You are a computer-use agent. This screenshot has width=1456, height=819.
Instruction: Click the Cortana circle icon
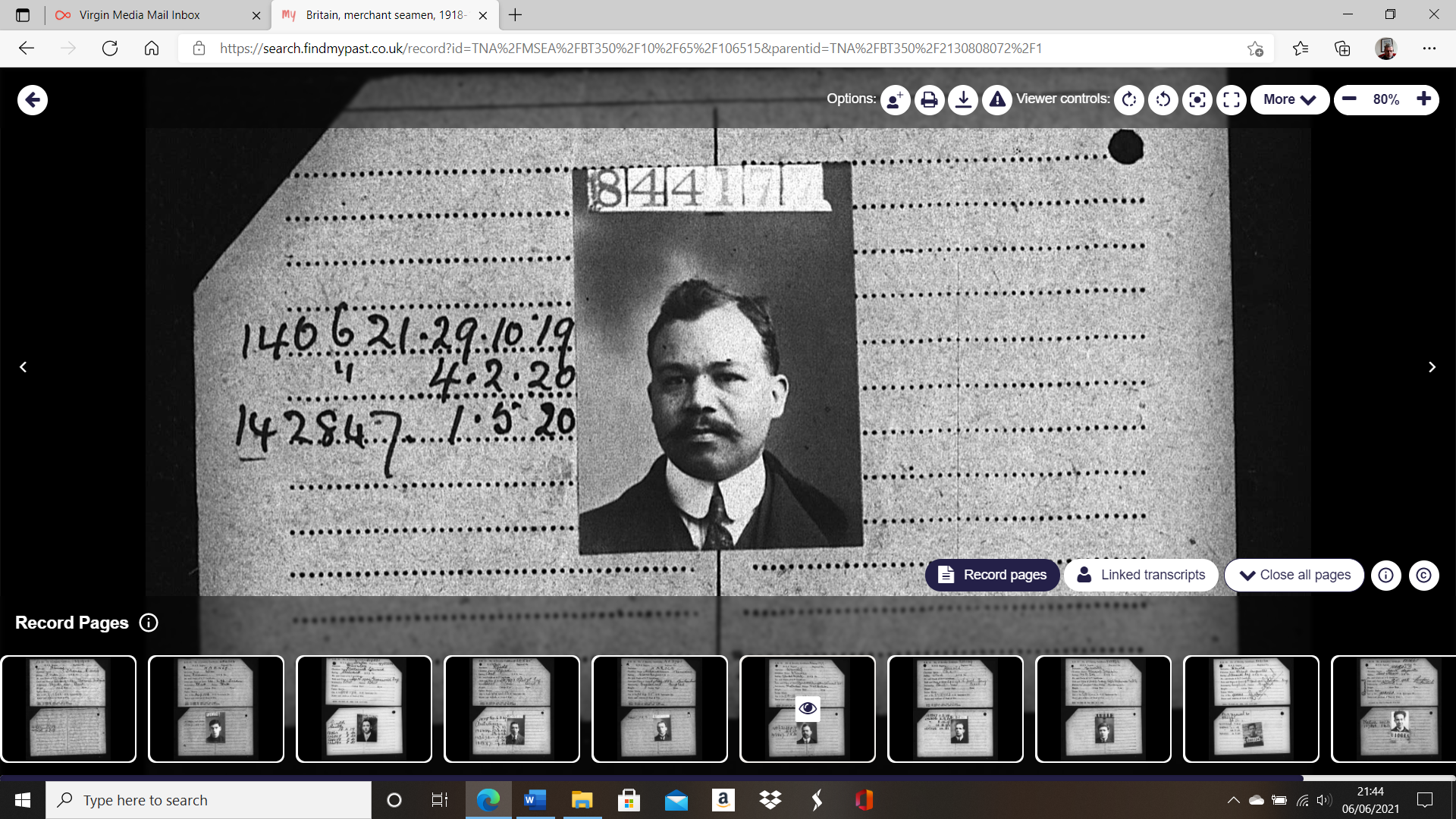394,800
